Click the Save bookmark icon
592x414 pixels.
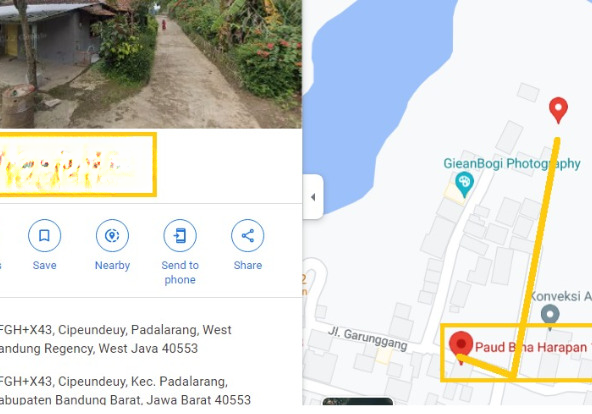[x=45, y=235]
